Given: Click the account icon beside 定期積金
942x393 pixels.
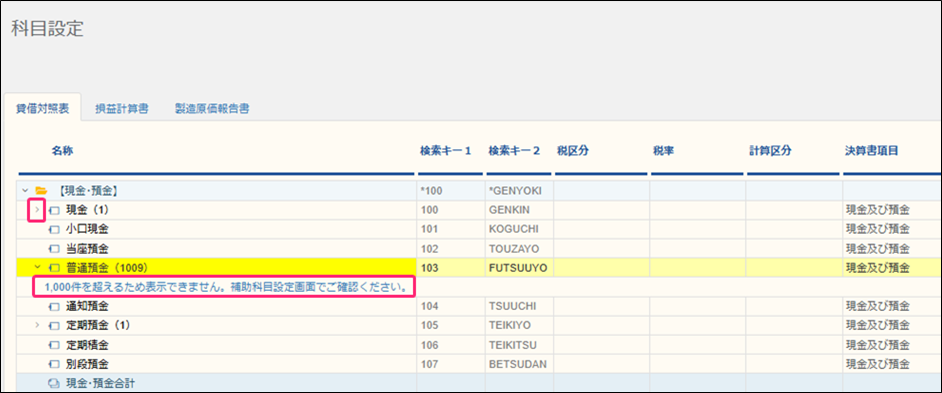Looking at the screenshot, I should coord(54,345).
